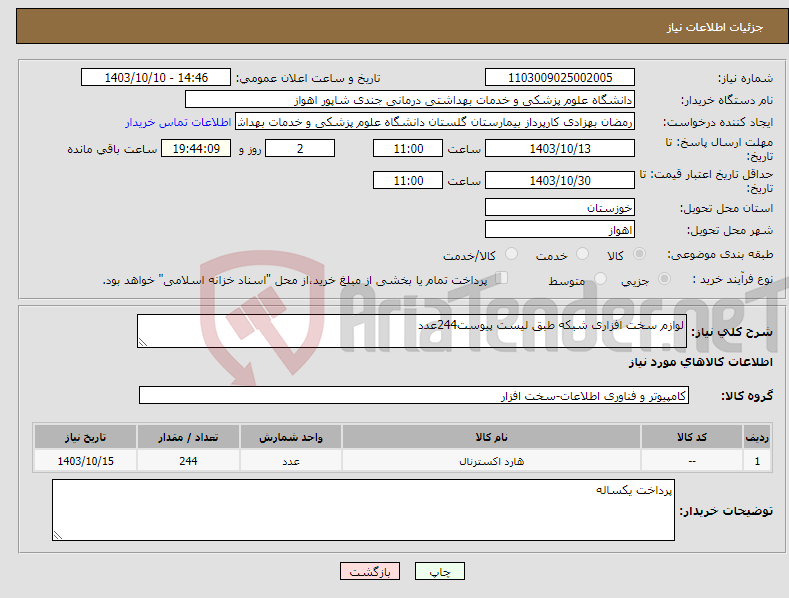Click the شهر محل تحویل field اهواز
The image size is (789, 598).
coord(560,230)
